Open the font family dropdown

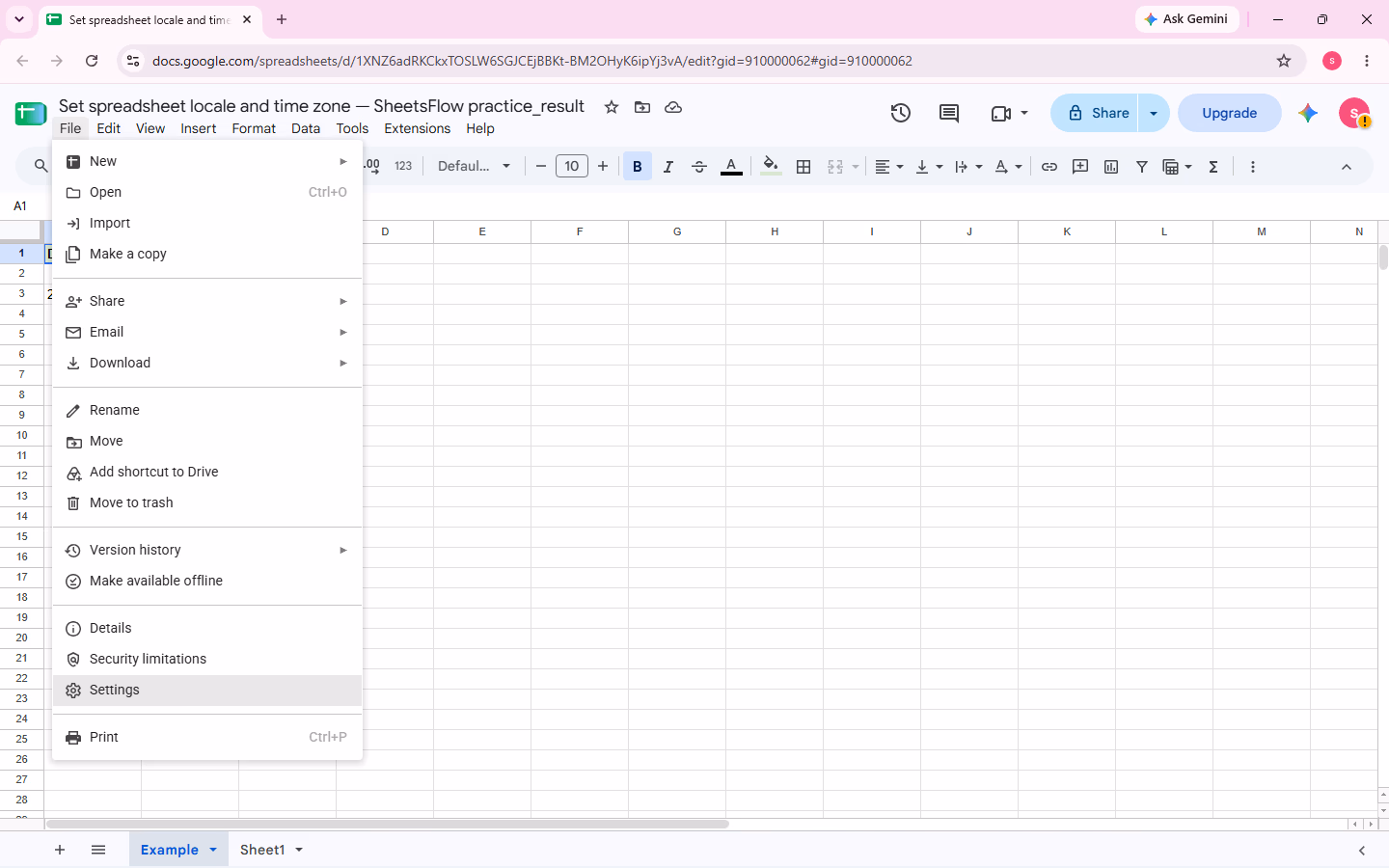click(x=474, y=167)
